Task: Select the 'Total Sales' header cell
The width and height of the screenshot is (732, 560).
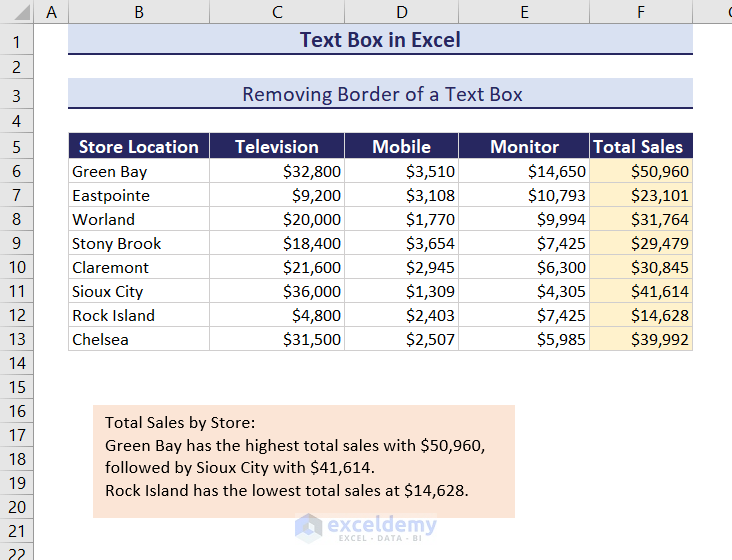Action: pos(640,147)
